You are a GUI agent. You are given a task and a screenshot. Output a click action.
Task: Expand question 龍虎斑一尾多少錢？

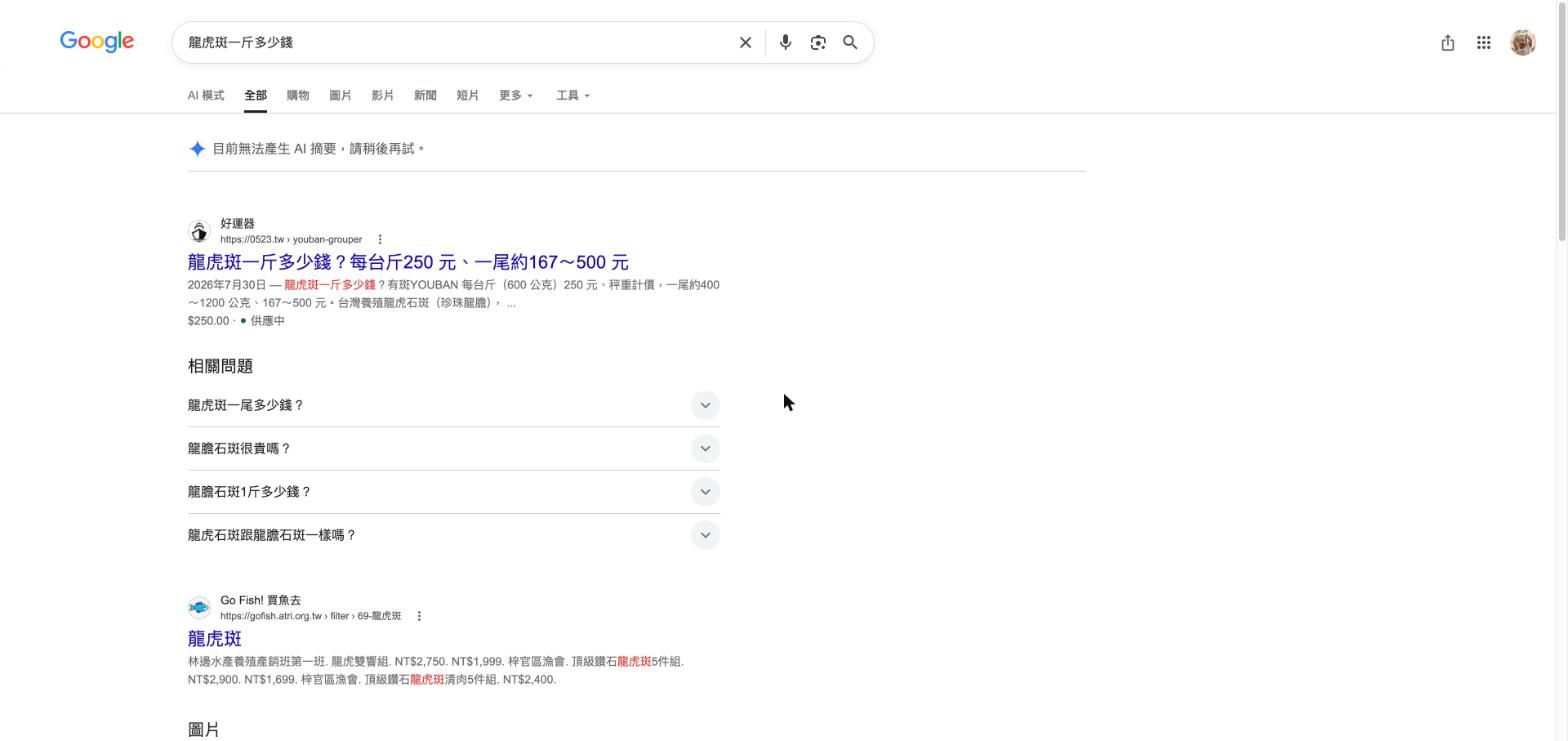click(x=453, y=405)
